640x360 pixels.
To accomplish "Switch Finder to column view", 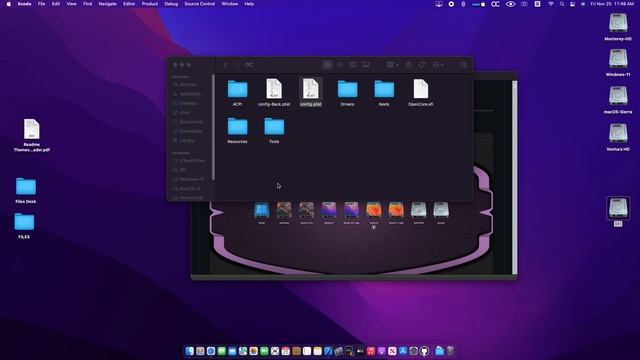I will pyautogui.click(x=353, y=64).
